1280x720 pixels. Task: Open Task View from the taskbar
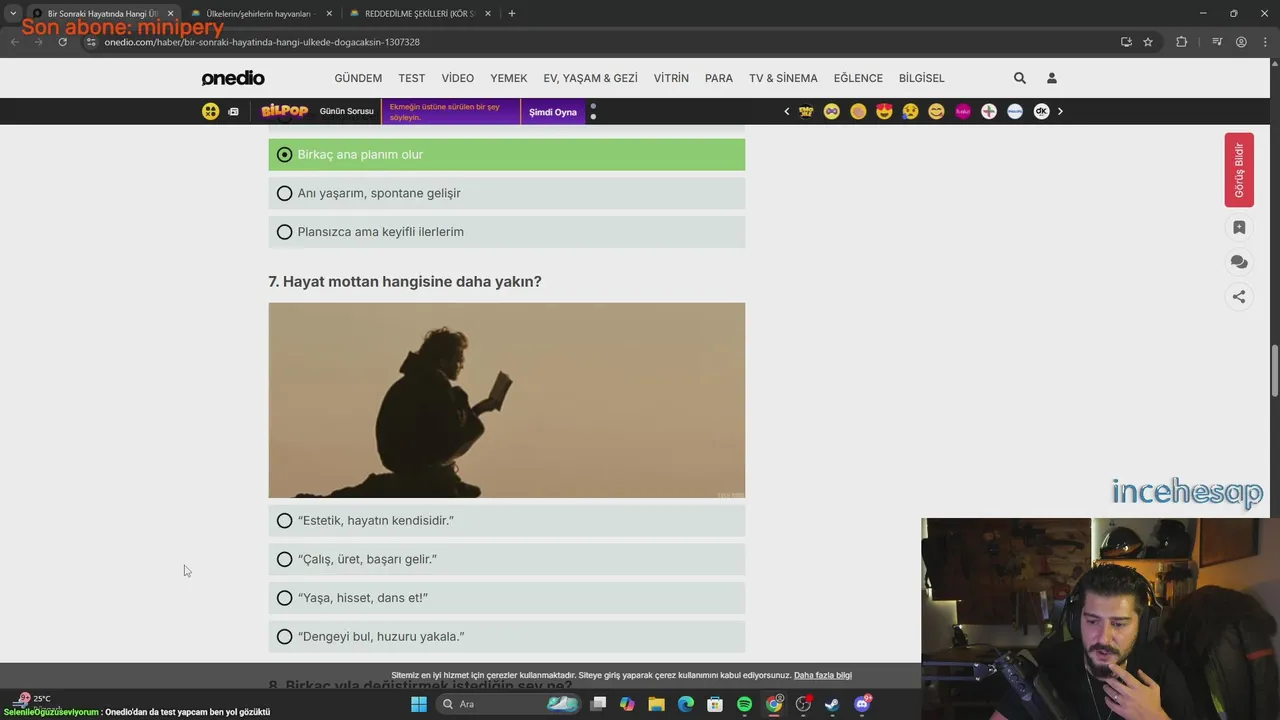pos(598,704)
